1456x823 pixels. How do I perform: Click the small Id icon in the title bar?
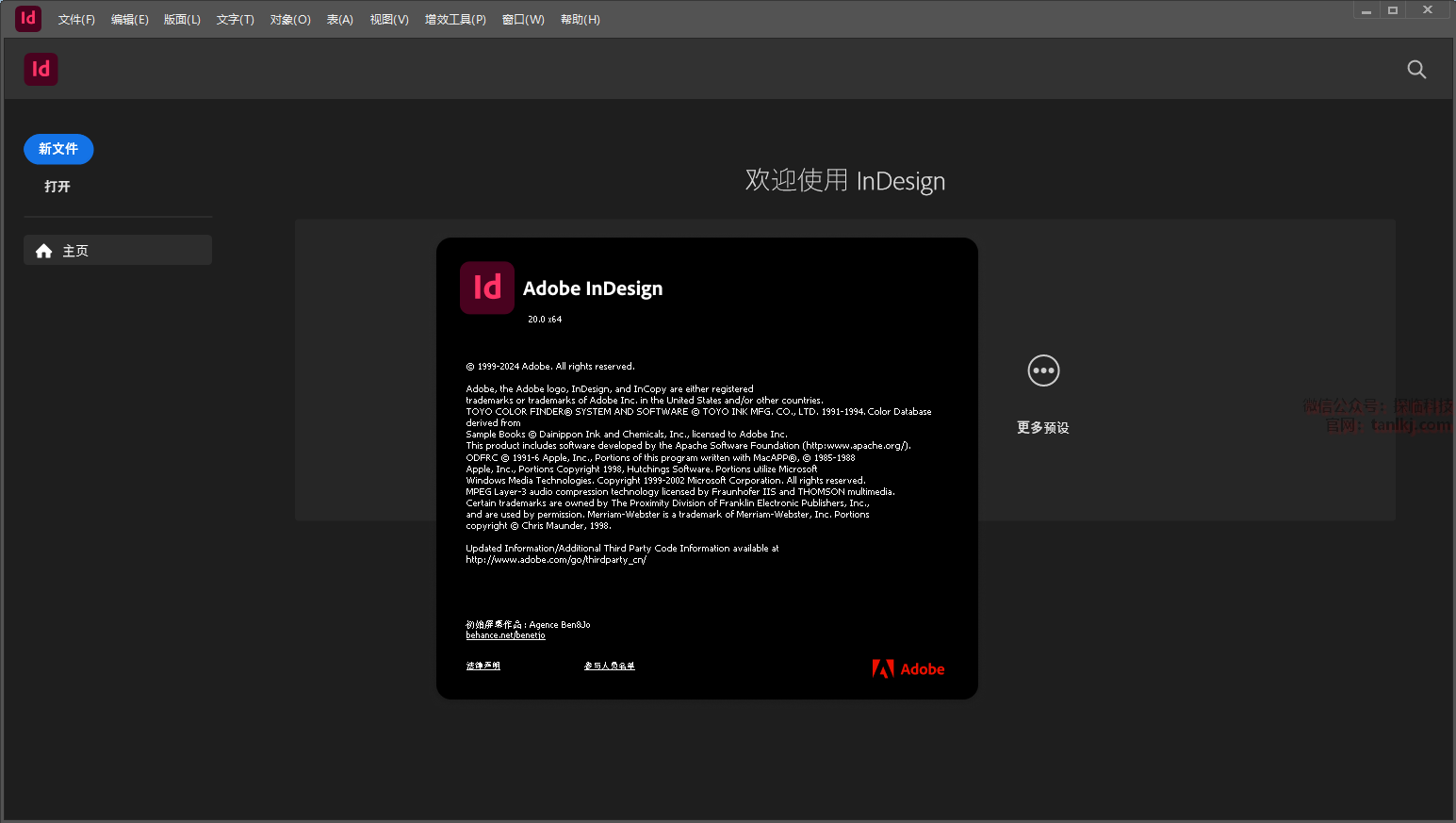tap(28, 18)
